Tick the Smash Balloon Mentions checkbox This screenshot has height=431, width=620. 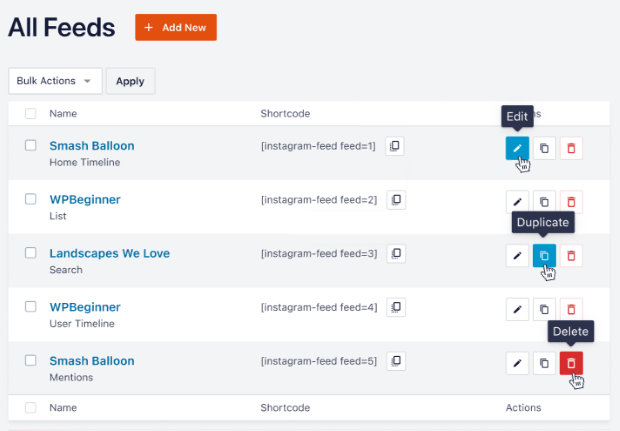[30, 360]
